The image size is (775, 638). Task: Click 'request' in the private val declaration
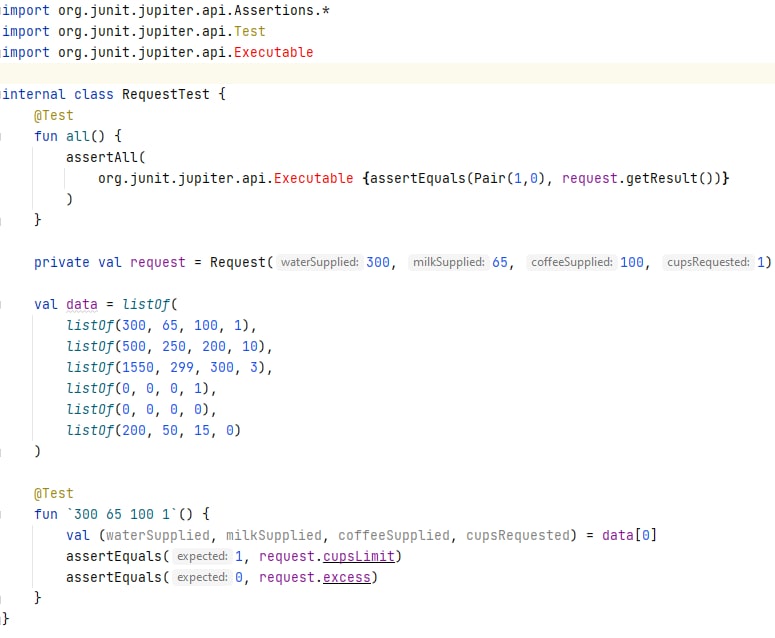158,262
